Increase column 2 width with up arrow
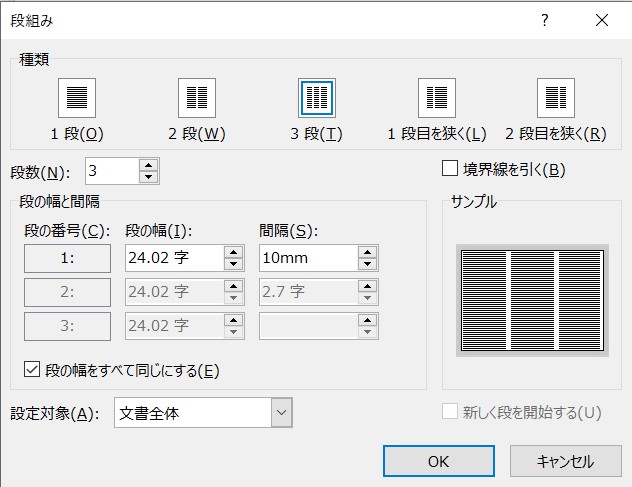This screenshot has width=632, height=487. pos(234,286)
